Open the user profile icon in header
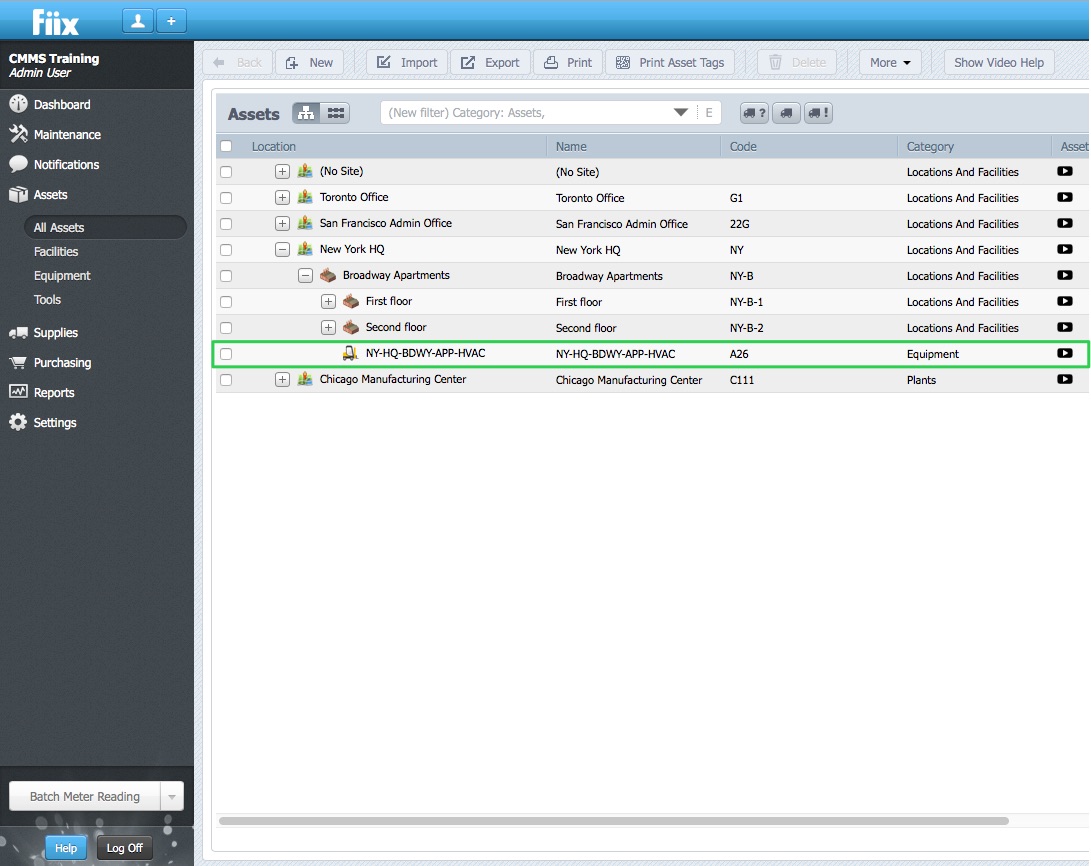1091x866 pixels. coord(138,21)
